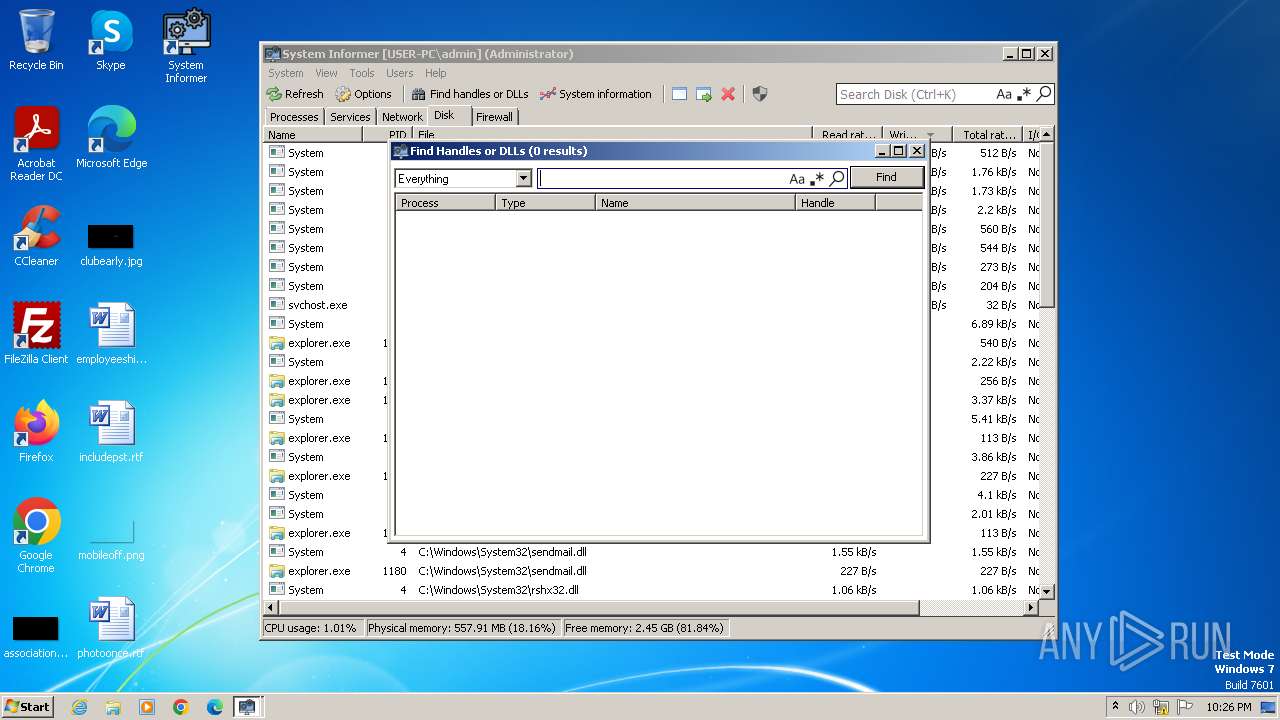Open Windows Explorer folder taskbar icon

click(113, 707)
